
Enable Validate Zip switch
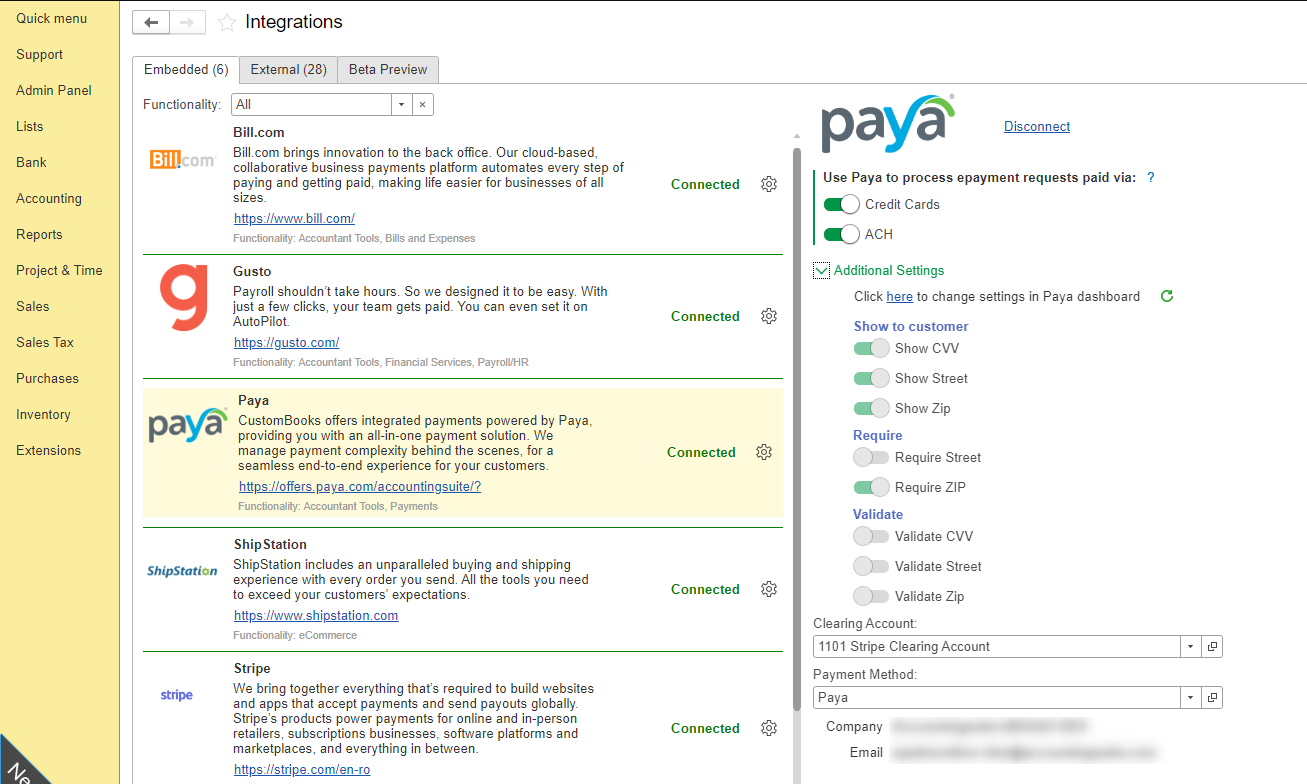point(871,596)
